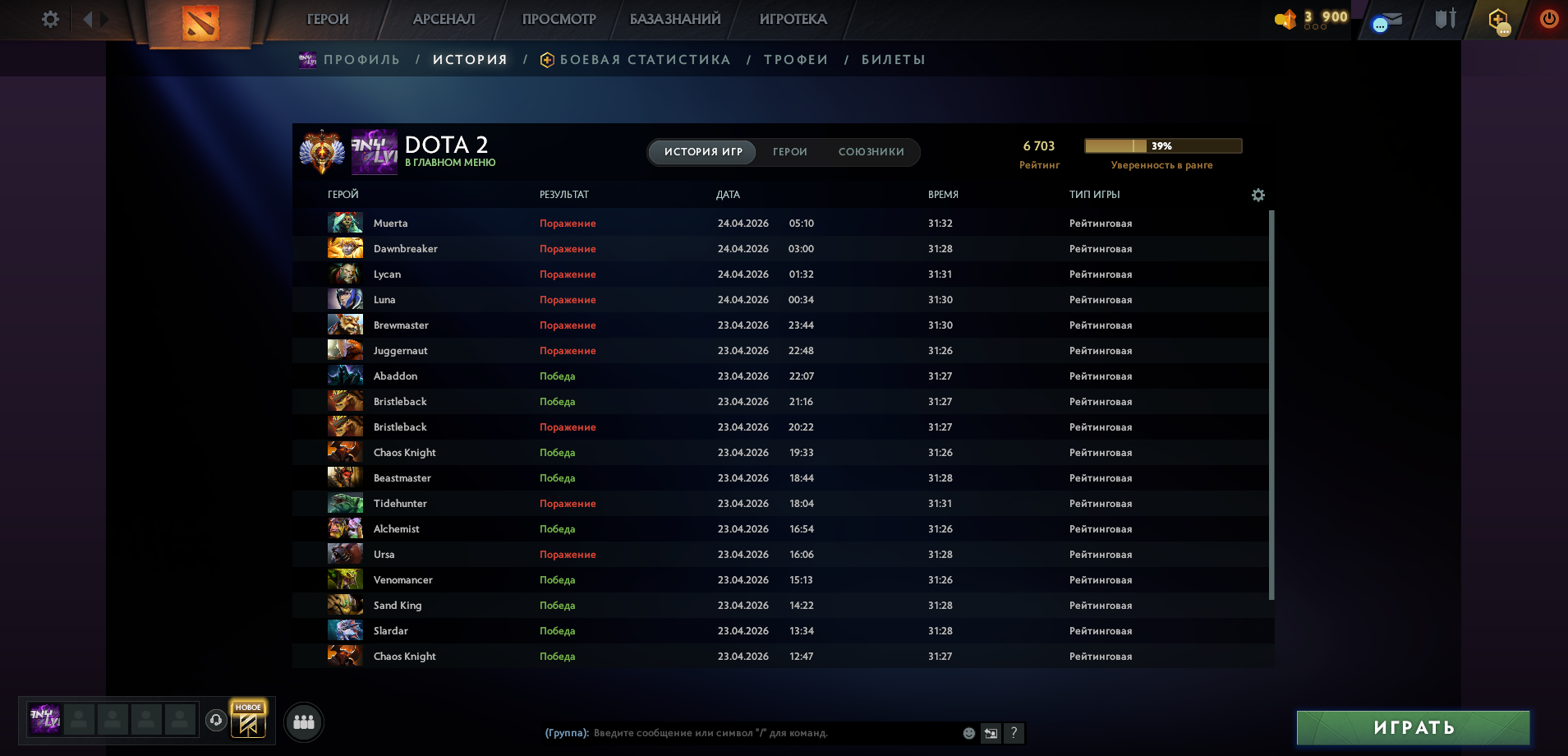Open the party voice headset icon

pos(216,720)
